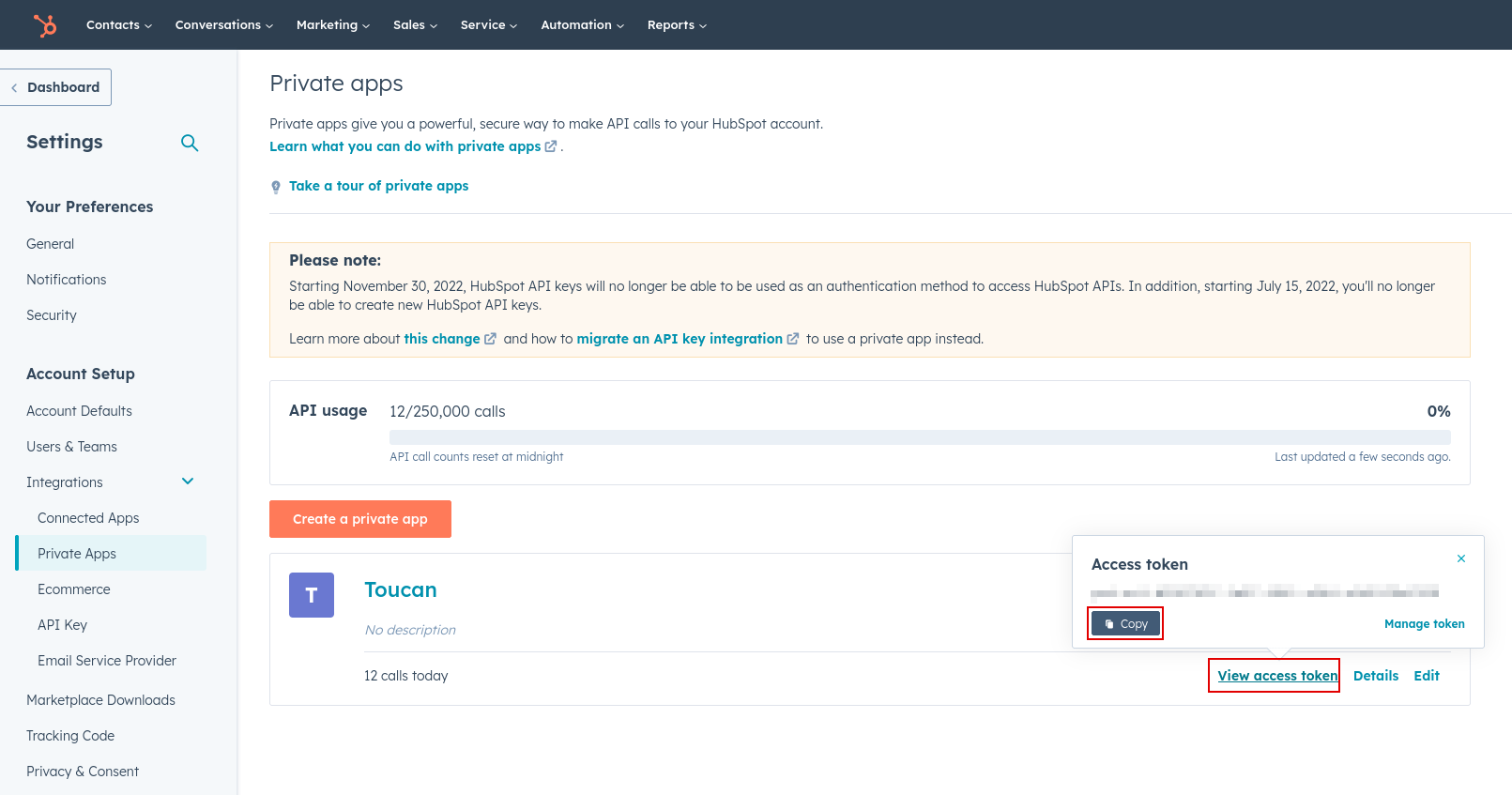
Task: Click the blurred access token value
Action: [x=1264, y=592]
